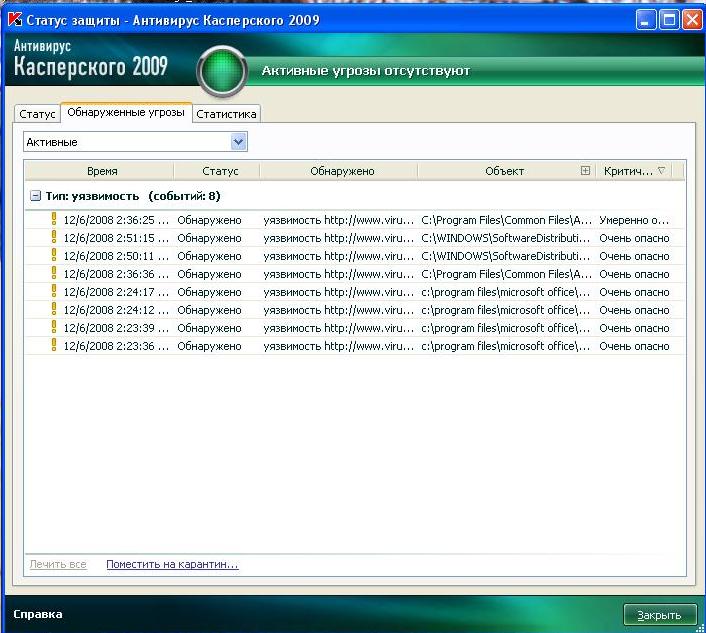
Task: Click warning icon for 2:50:11 event row
Action: click(x=54, y=255)
